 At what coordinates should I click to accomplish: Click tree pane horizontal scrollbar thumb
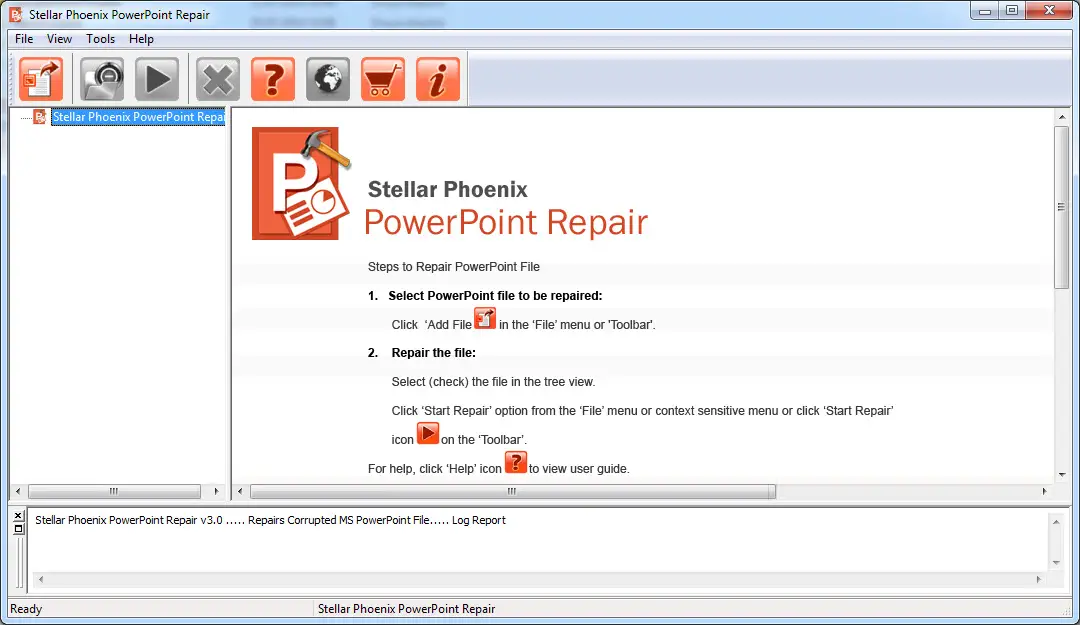tap(114, 491)
